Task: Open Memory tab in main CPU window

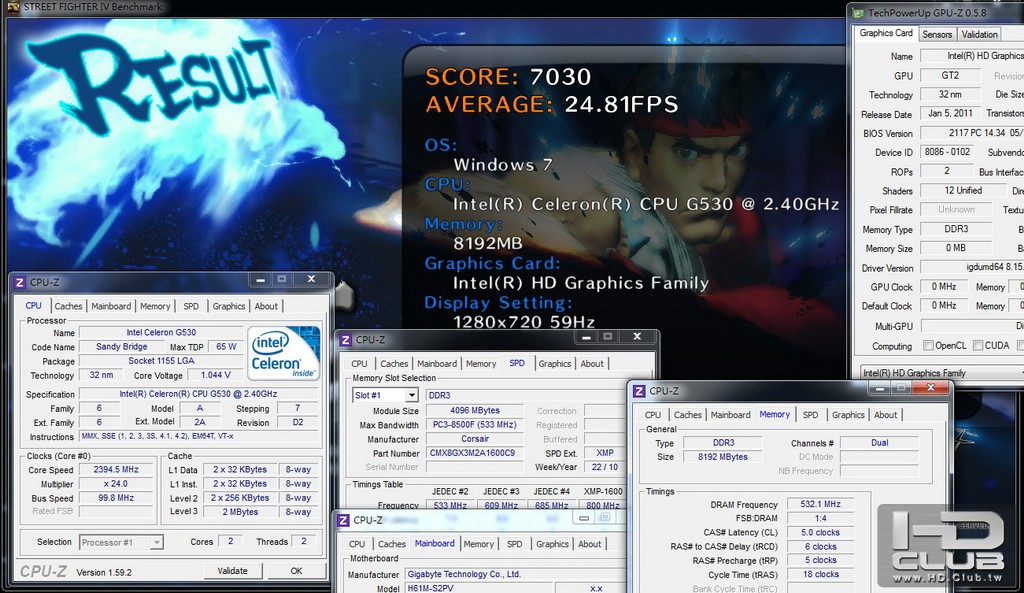Action: coord(155,306)
